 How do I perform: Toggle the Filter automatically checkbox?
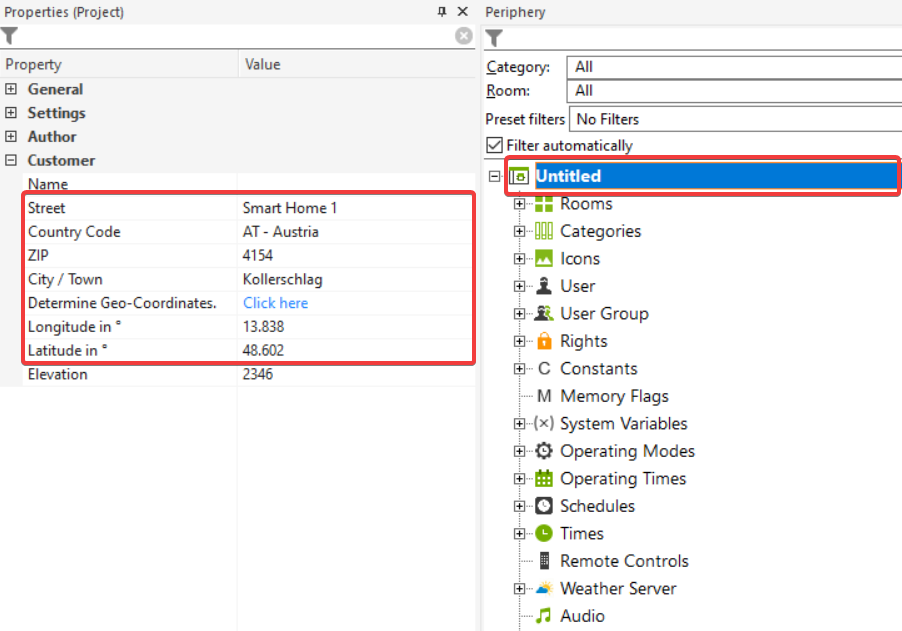tap(494, 146)
